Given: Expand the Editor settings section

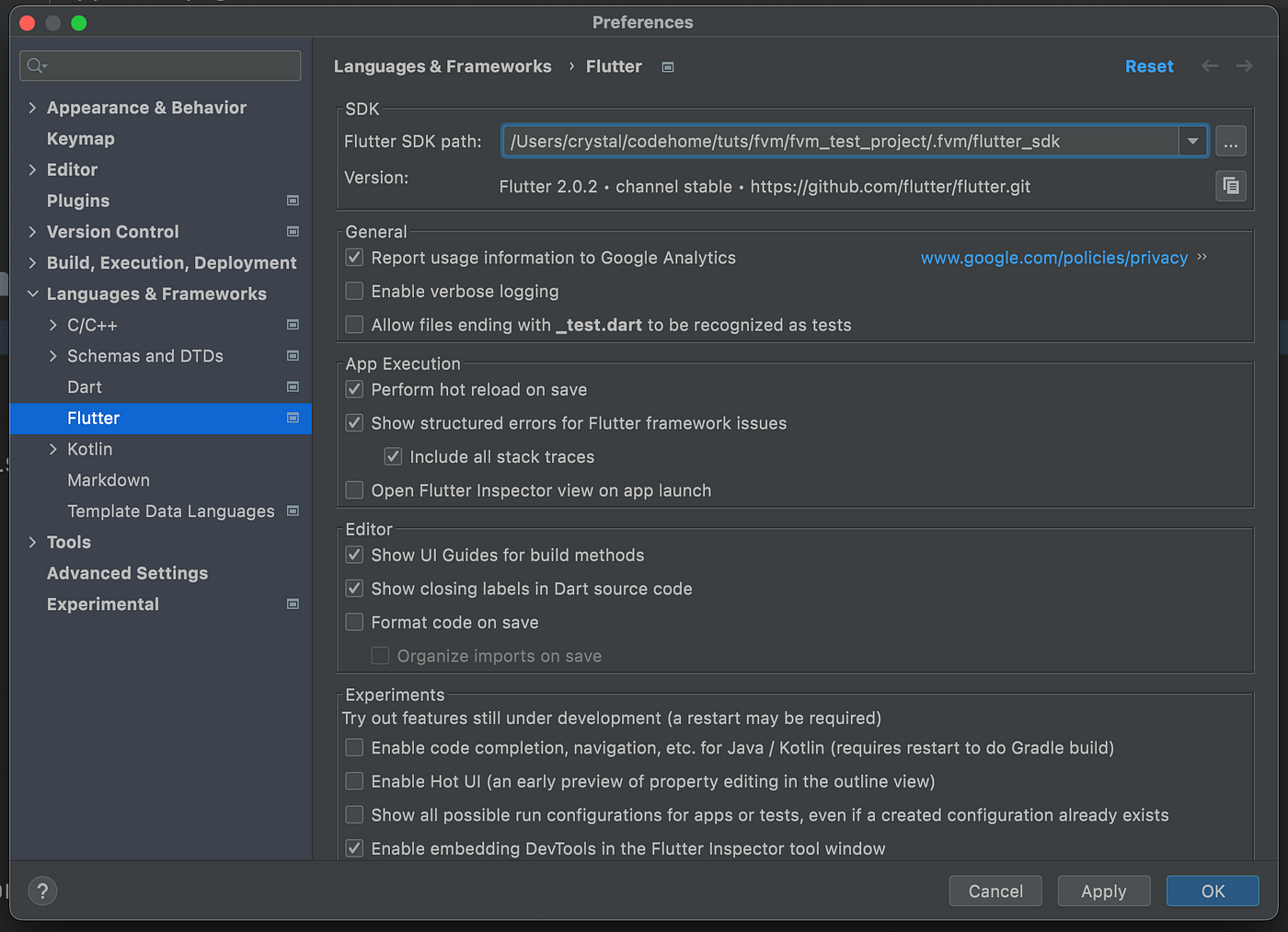Looking at the screenshot, I should click(32, 170).
